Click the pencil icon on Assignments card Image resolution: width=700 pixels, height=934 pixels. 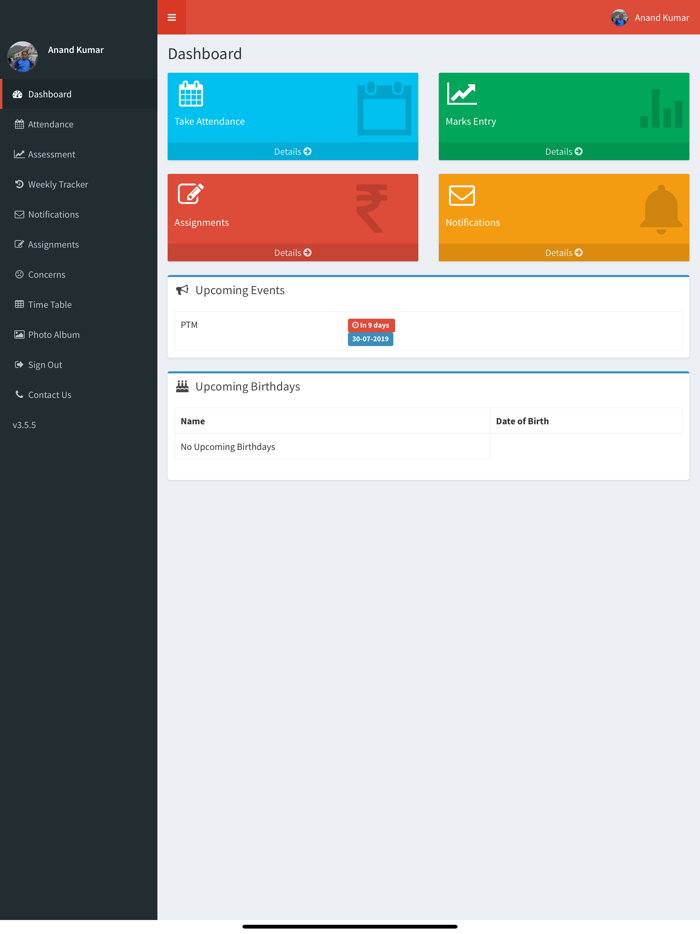pos(191,194)
